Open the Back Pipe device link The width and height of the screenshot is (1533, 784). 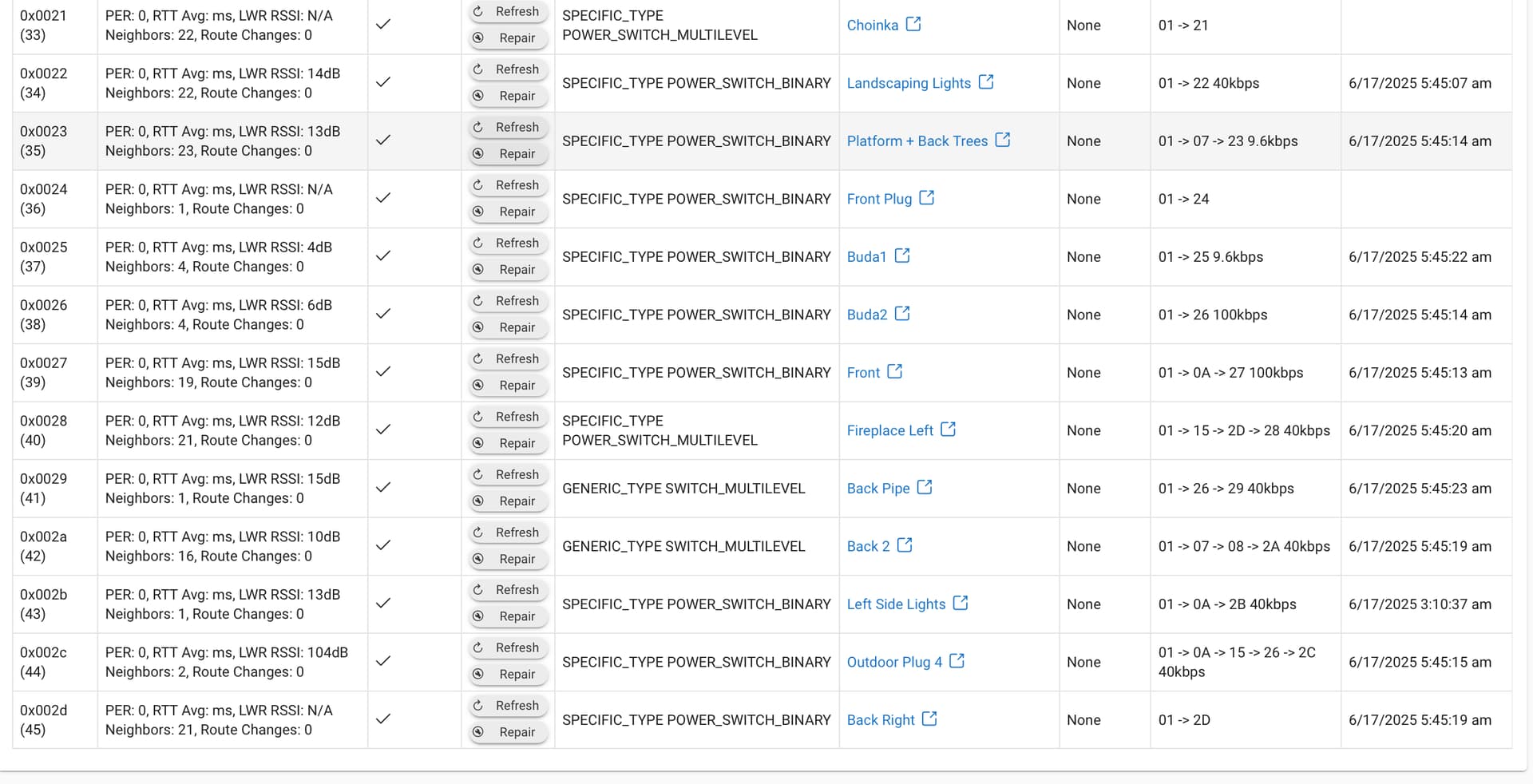click(x=877, y=489)
